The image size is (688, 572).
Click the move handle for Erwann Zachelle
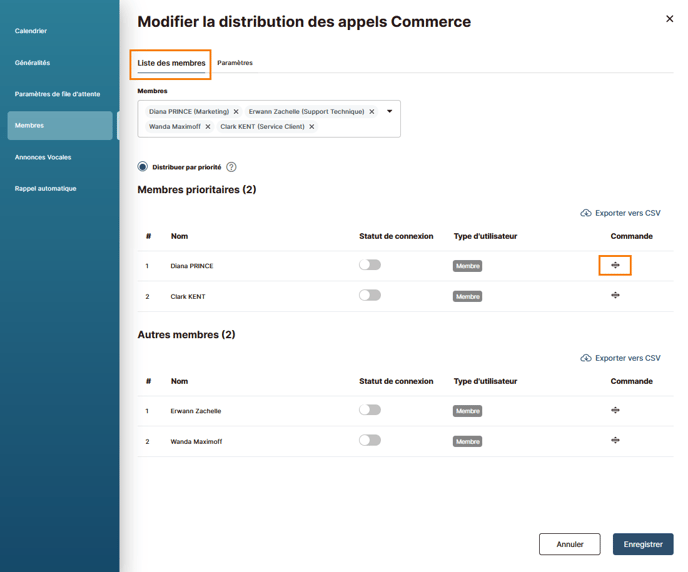coord(615,410)
